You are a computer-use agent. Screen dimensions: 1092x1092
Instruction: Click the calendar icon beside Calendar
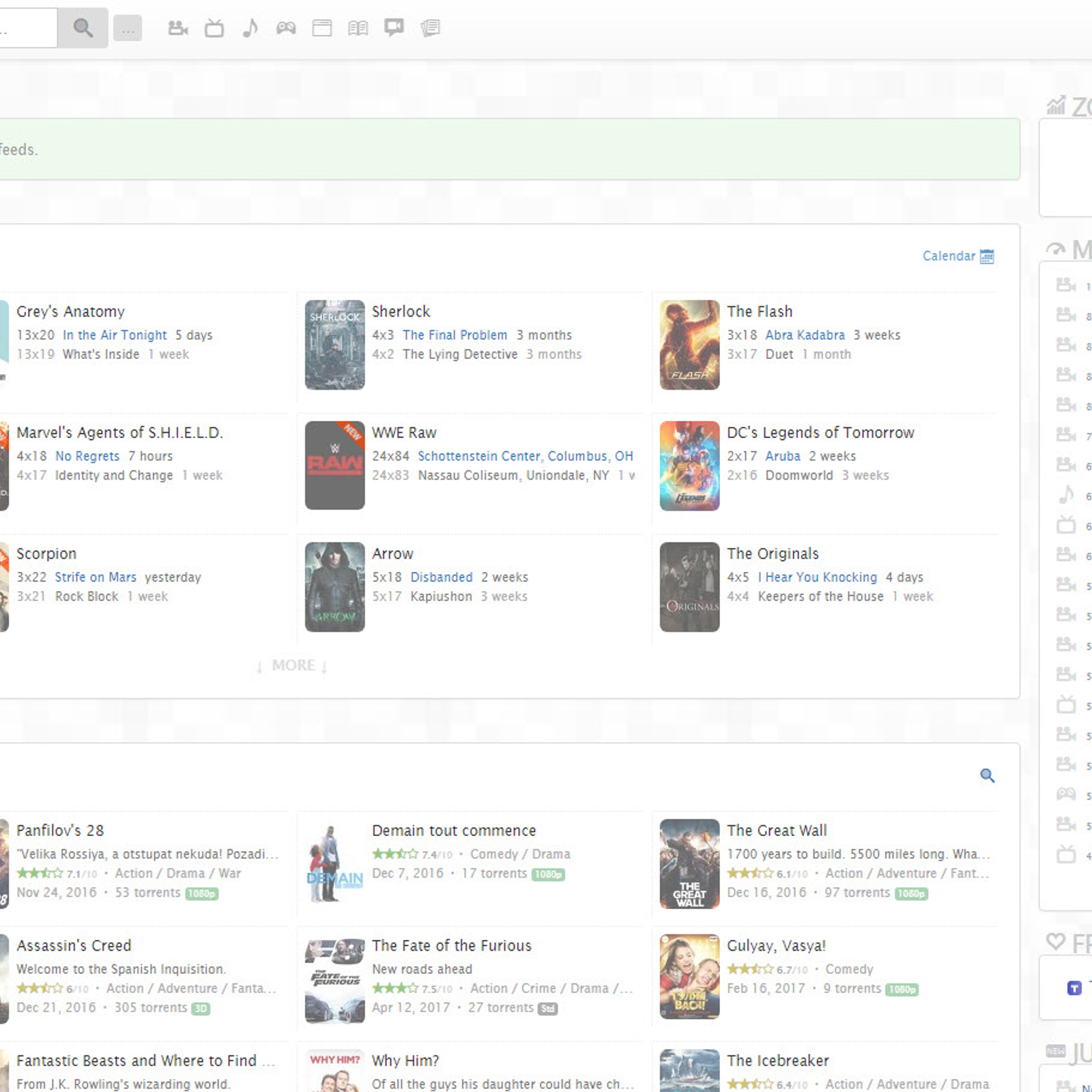point(987,257)
